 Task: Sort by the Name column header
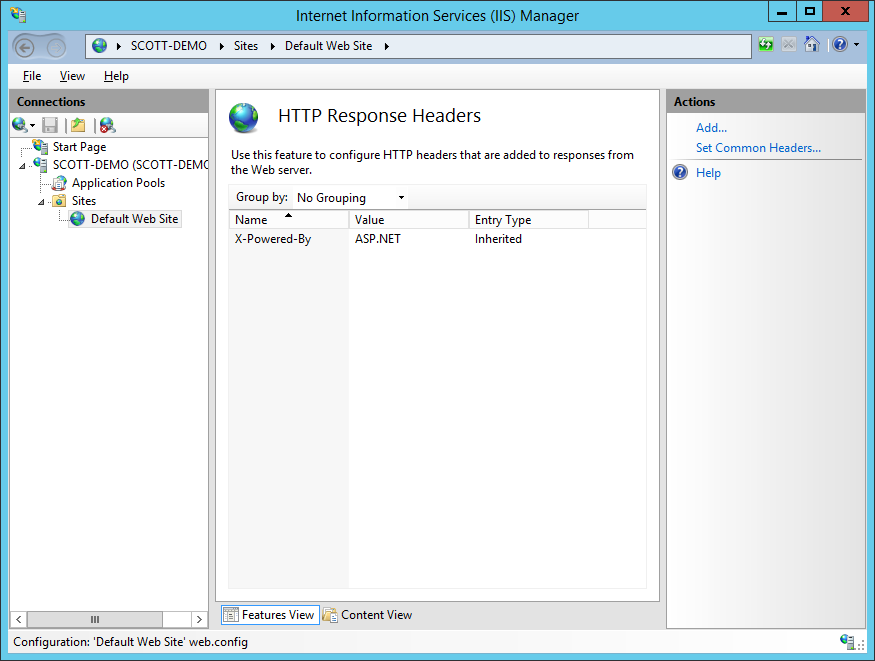pos(289,219)
